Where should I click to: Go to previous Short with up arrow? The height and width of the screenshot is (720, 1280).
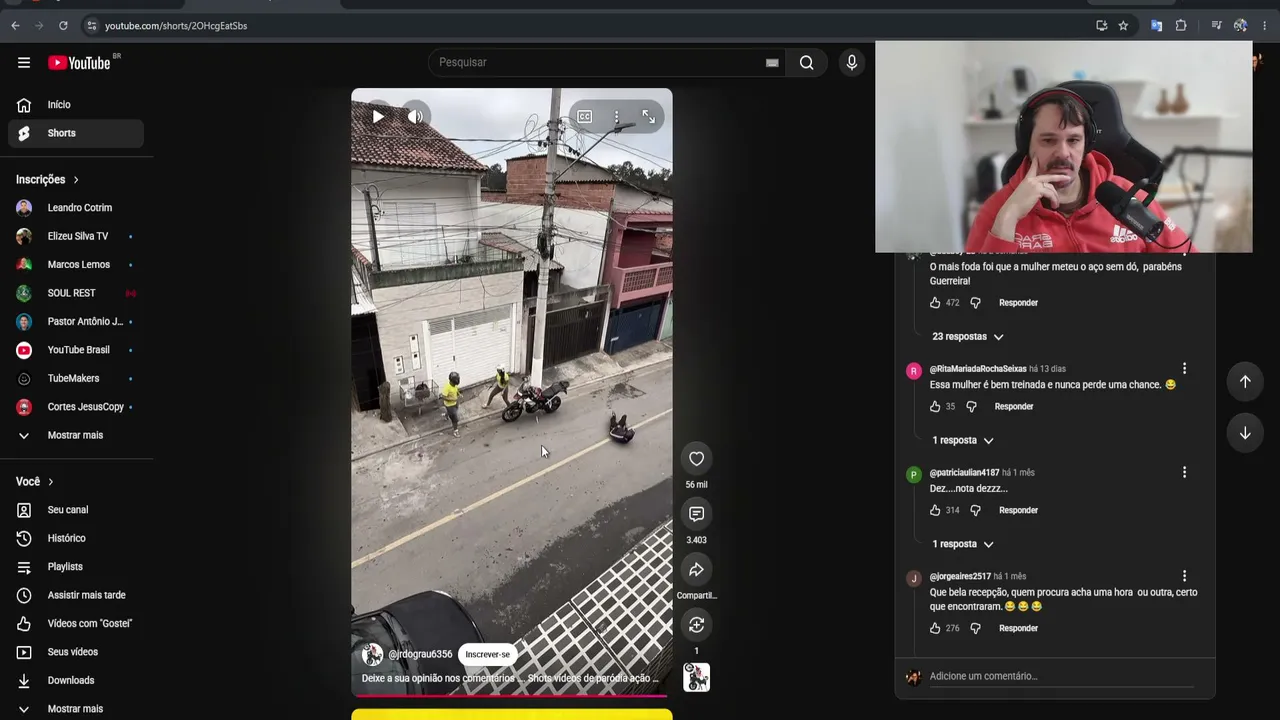(1245, 381)
